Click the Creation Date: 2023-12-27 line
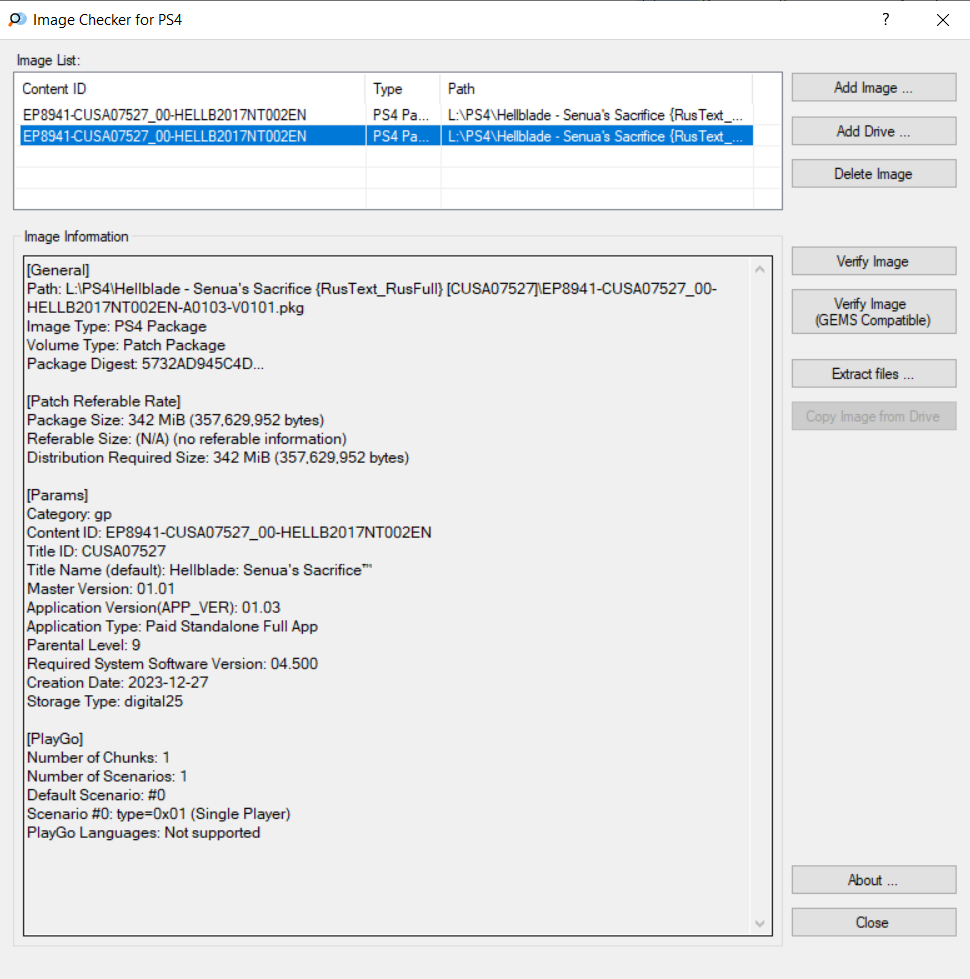Image resolution: width=970 pixels, height=979 pixels. [x=117, y=682]
